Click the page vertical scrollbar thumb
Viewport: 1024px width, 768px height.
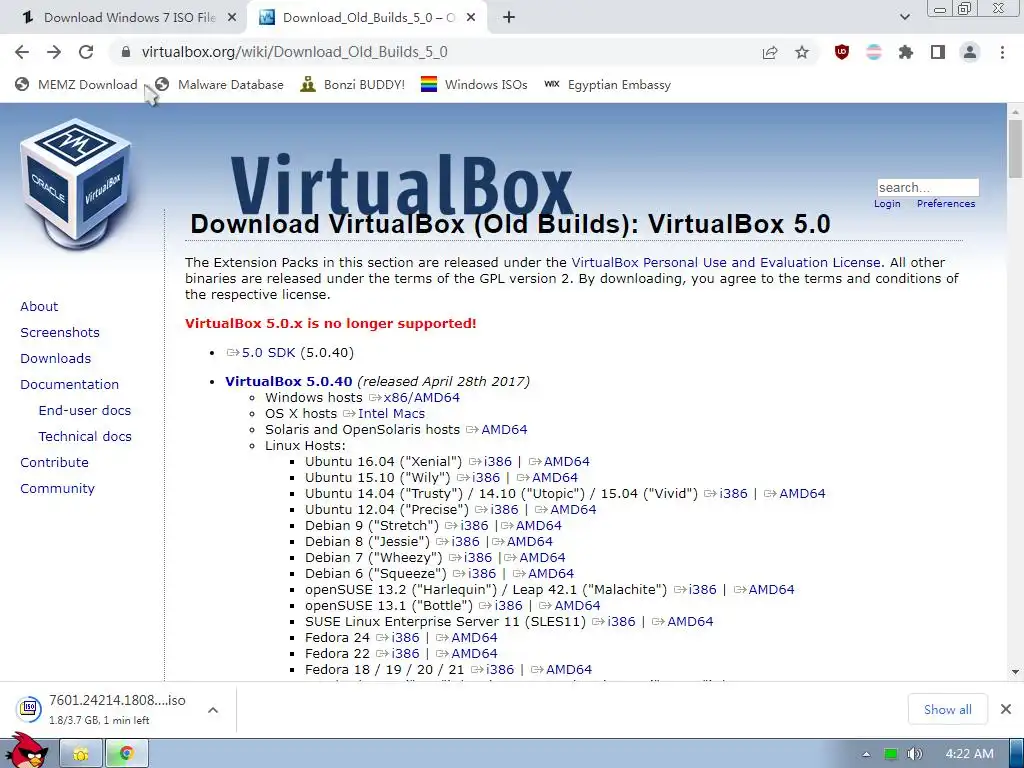[1015, 149]
